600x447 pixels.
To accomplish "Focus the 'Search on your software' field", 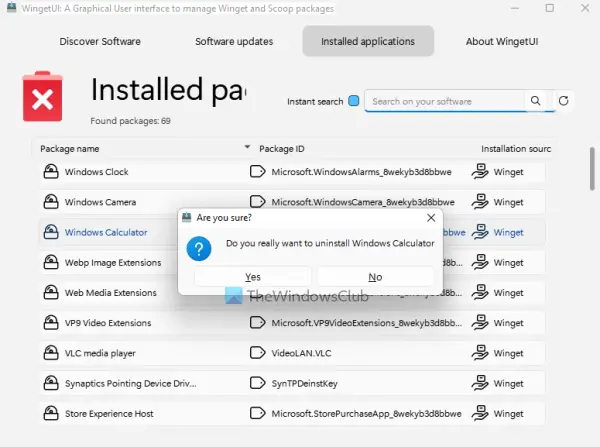I will click(x=445, y=101).
